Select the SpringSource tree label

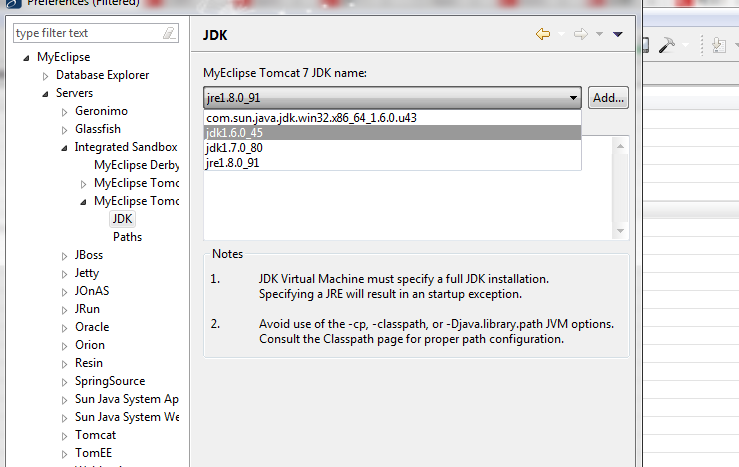coord(110,381)
